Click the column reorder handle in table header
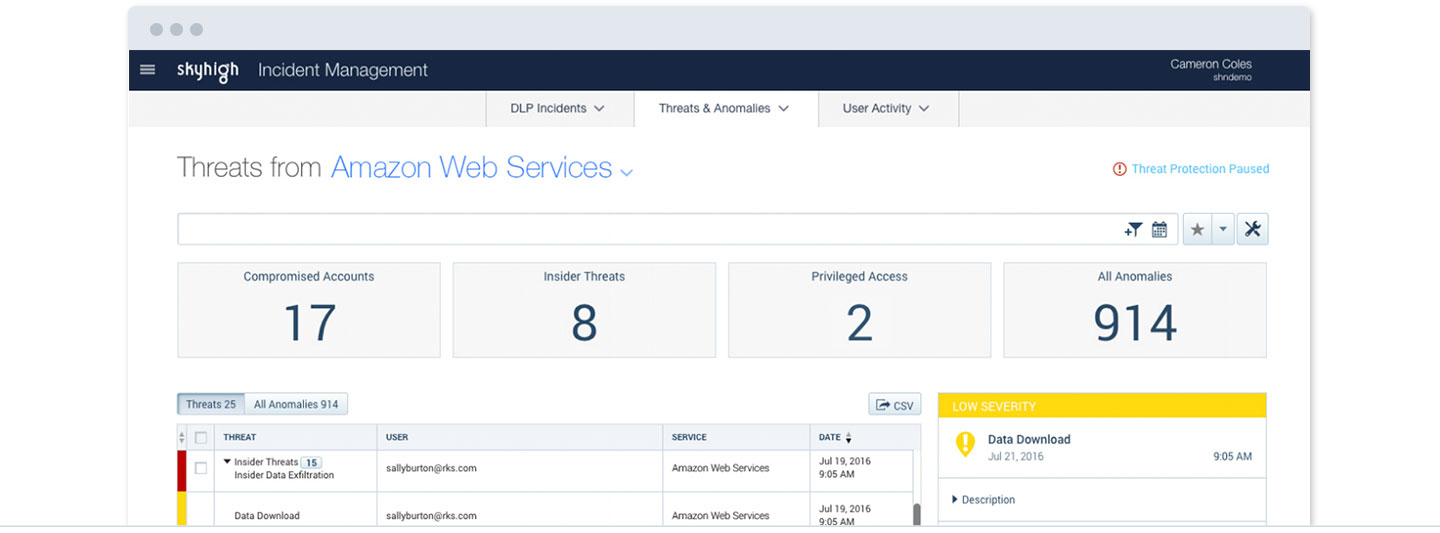Viewport: 1440px width, 533px height. (182, 437)
